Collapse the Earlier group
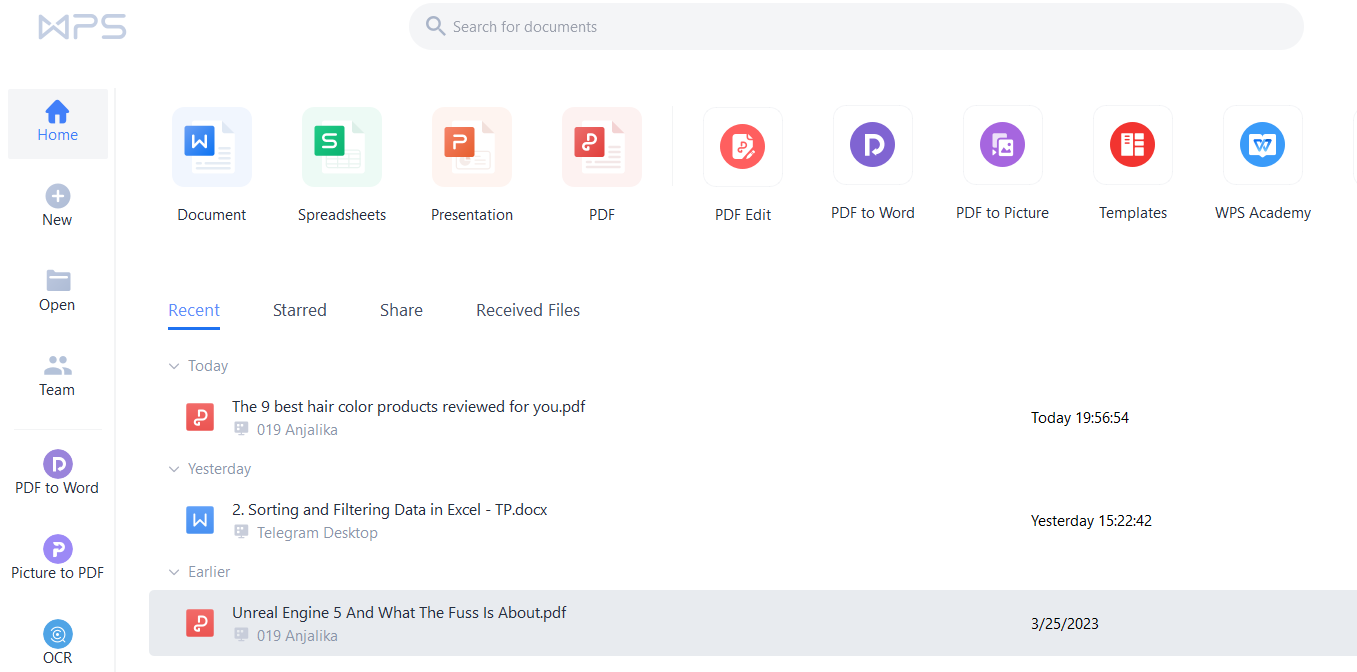 [x=174, y=572]
